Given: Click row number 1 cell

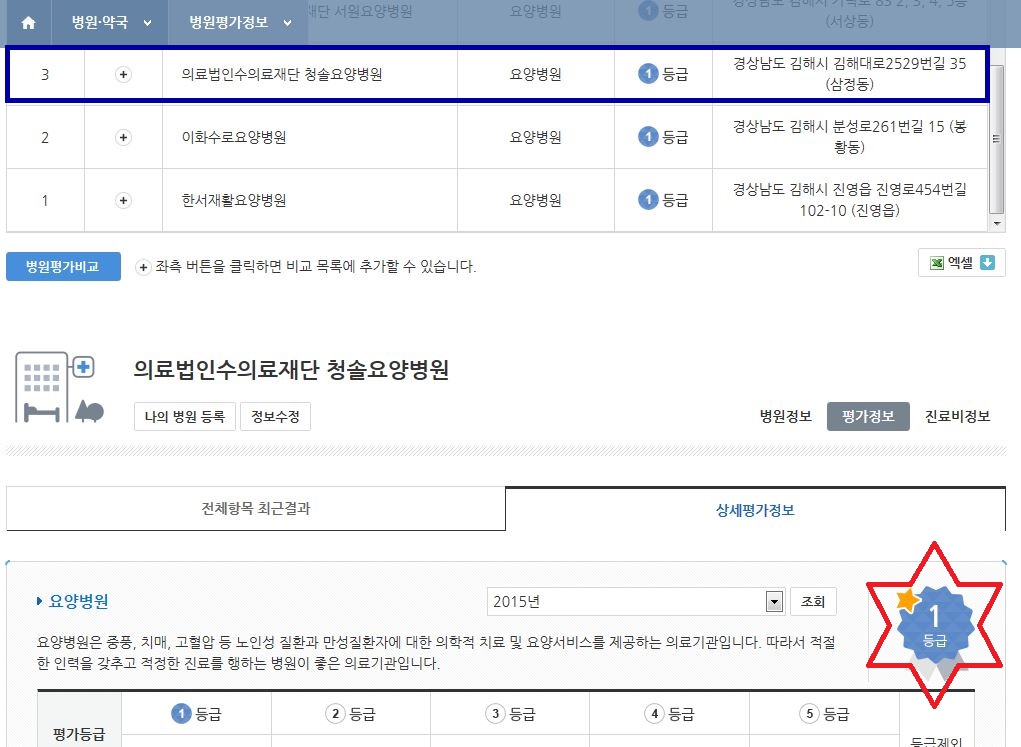Looking at the screenshot, I should (x=45, y=201).
